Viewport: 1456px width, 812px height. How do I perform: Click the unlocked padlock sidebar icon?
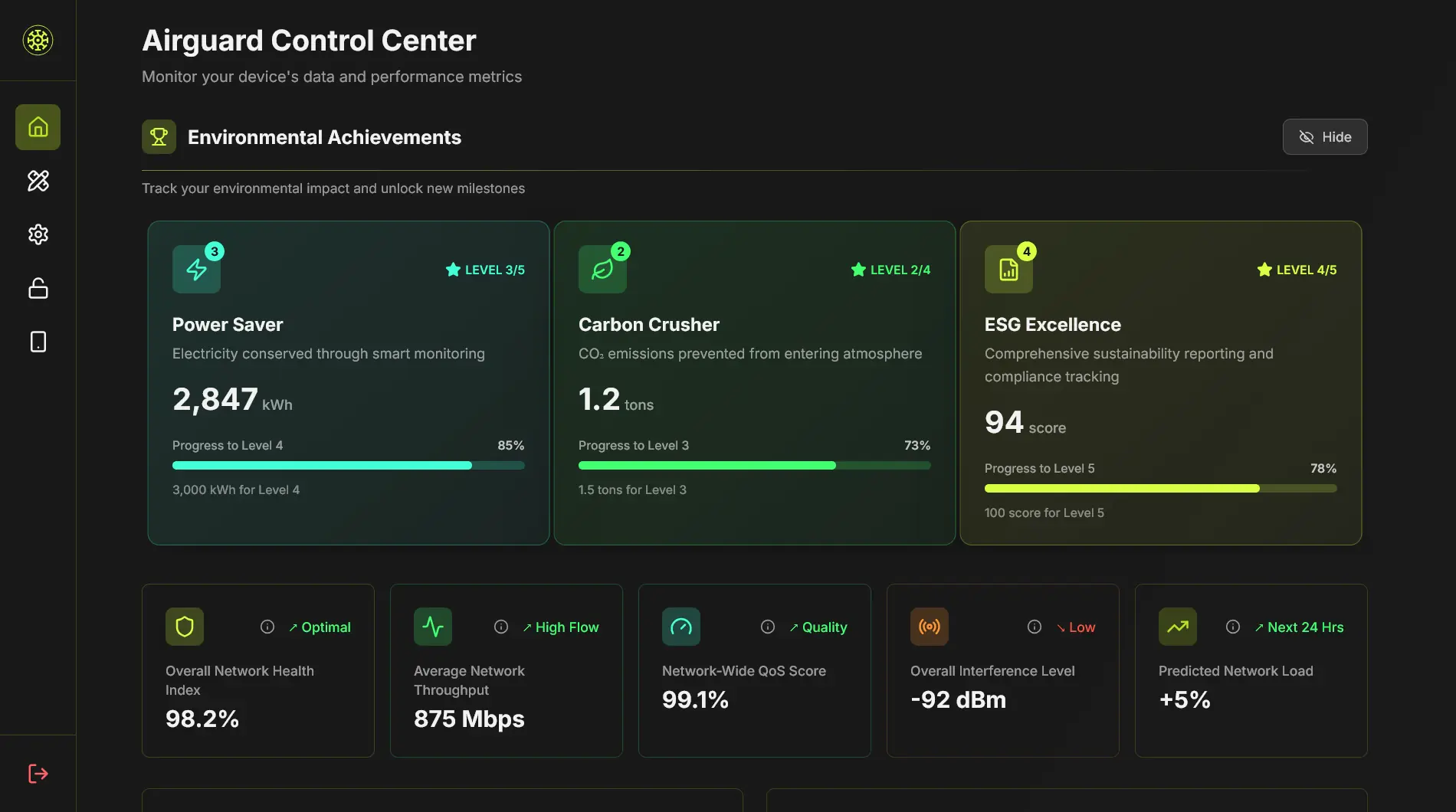[38, 288]
